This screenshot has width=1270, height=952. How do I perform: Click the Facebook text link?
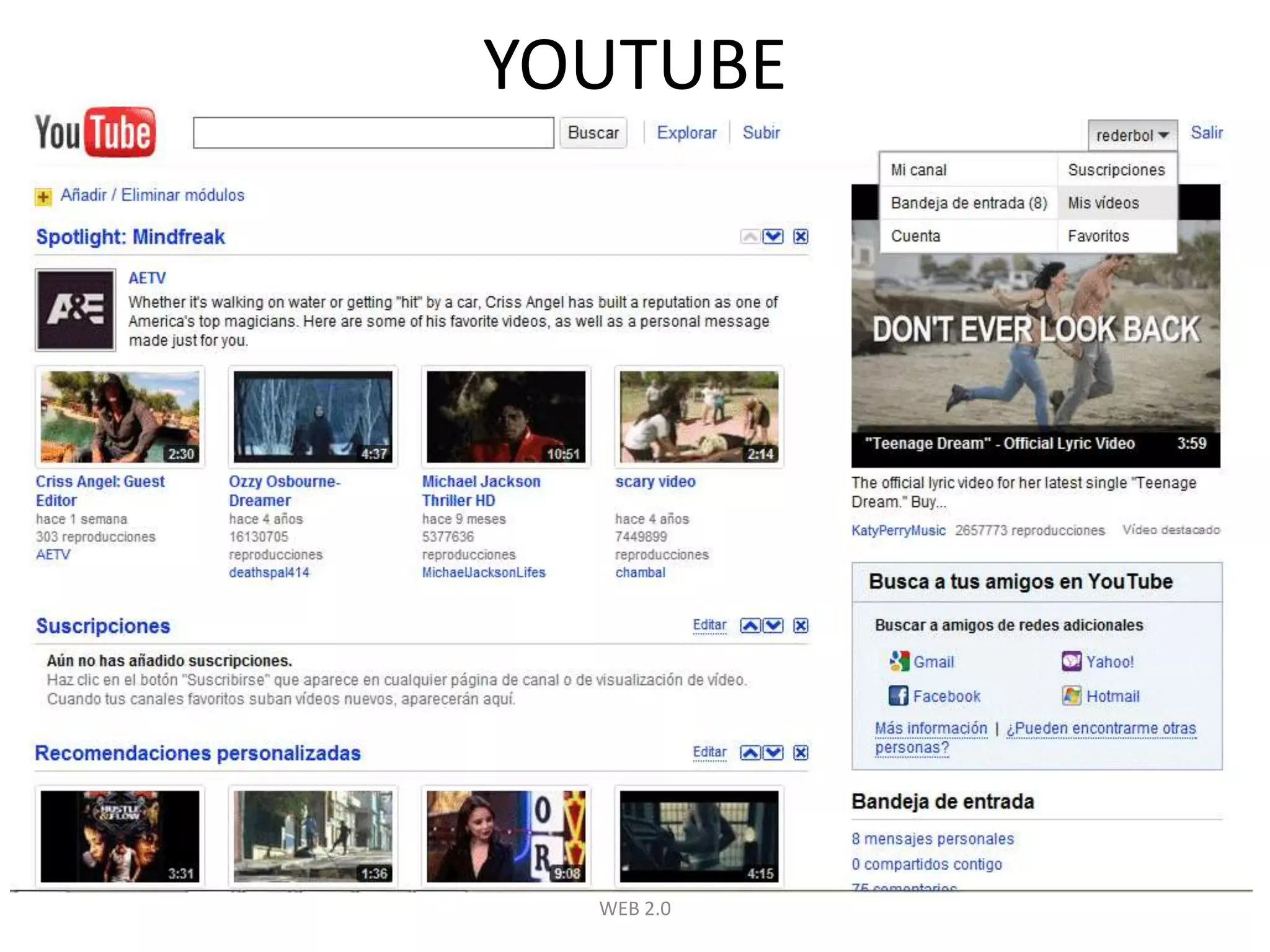coord(947,697)
